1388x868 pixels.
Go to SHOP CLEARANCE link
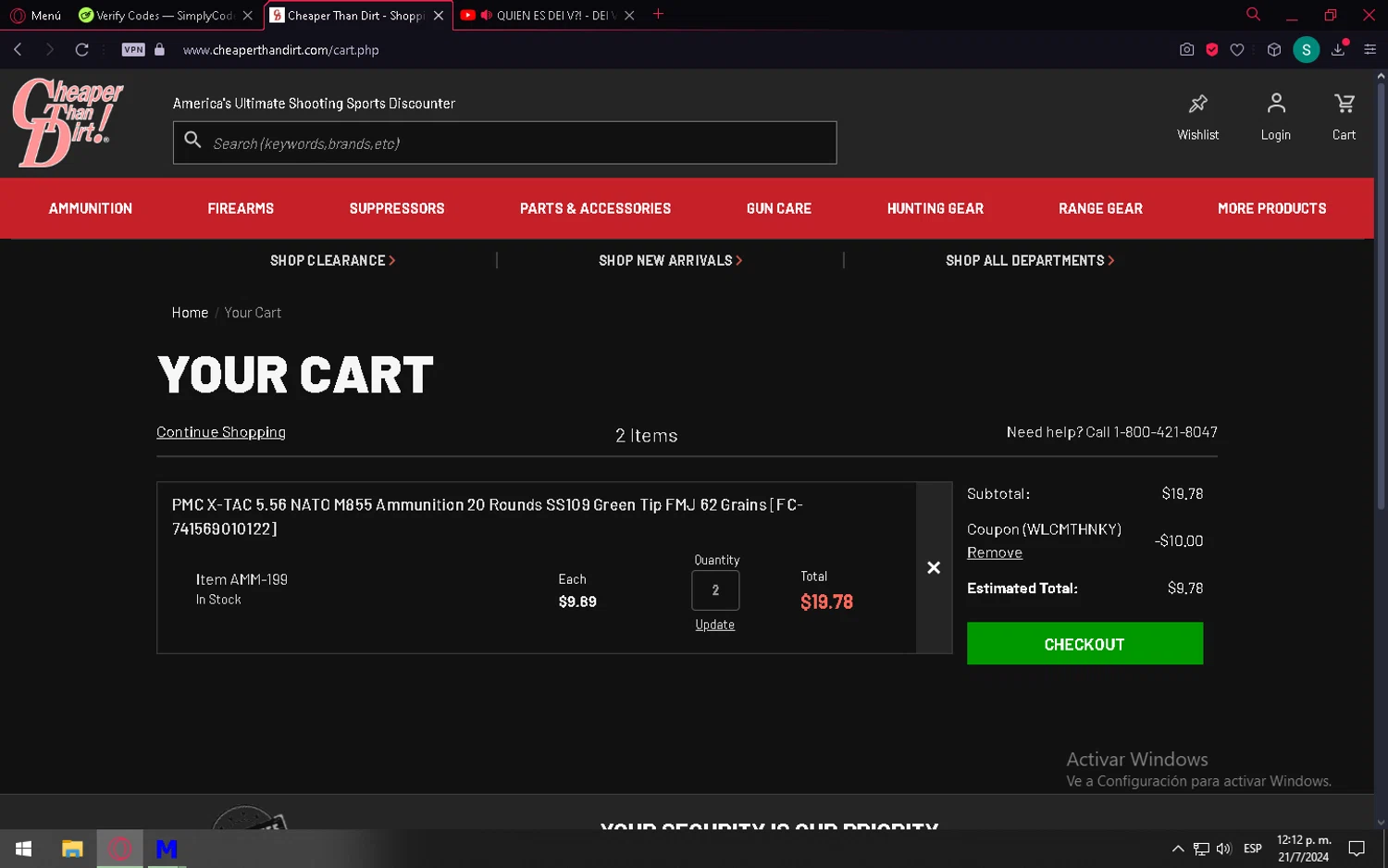point(332,261)
